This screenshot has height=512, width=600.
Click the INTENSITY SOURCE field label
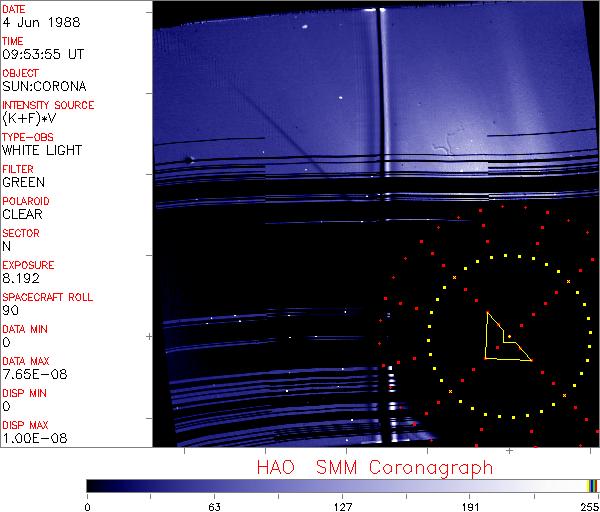48,105
